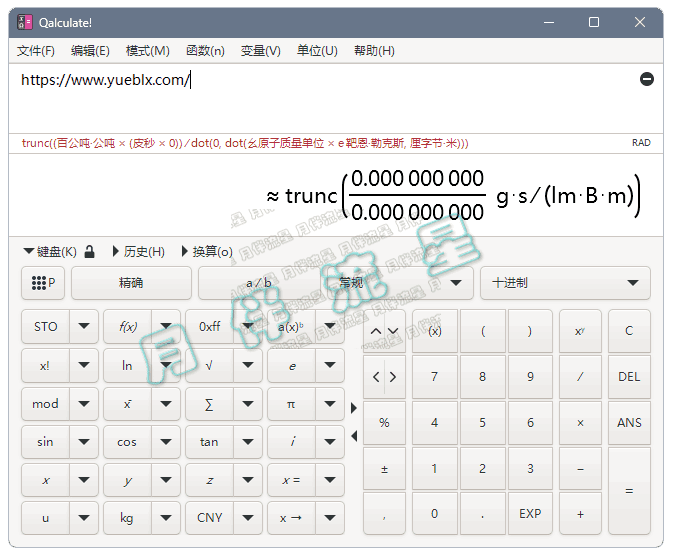673x557 pixels.
Task: Click the equals = button
Action: (629, 491)
